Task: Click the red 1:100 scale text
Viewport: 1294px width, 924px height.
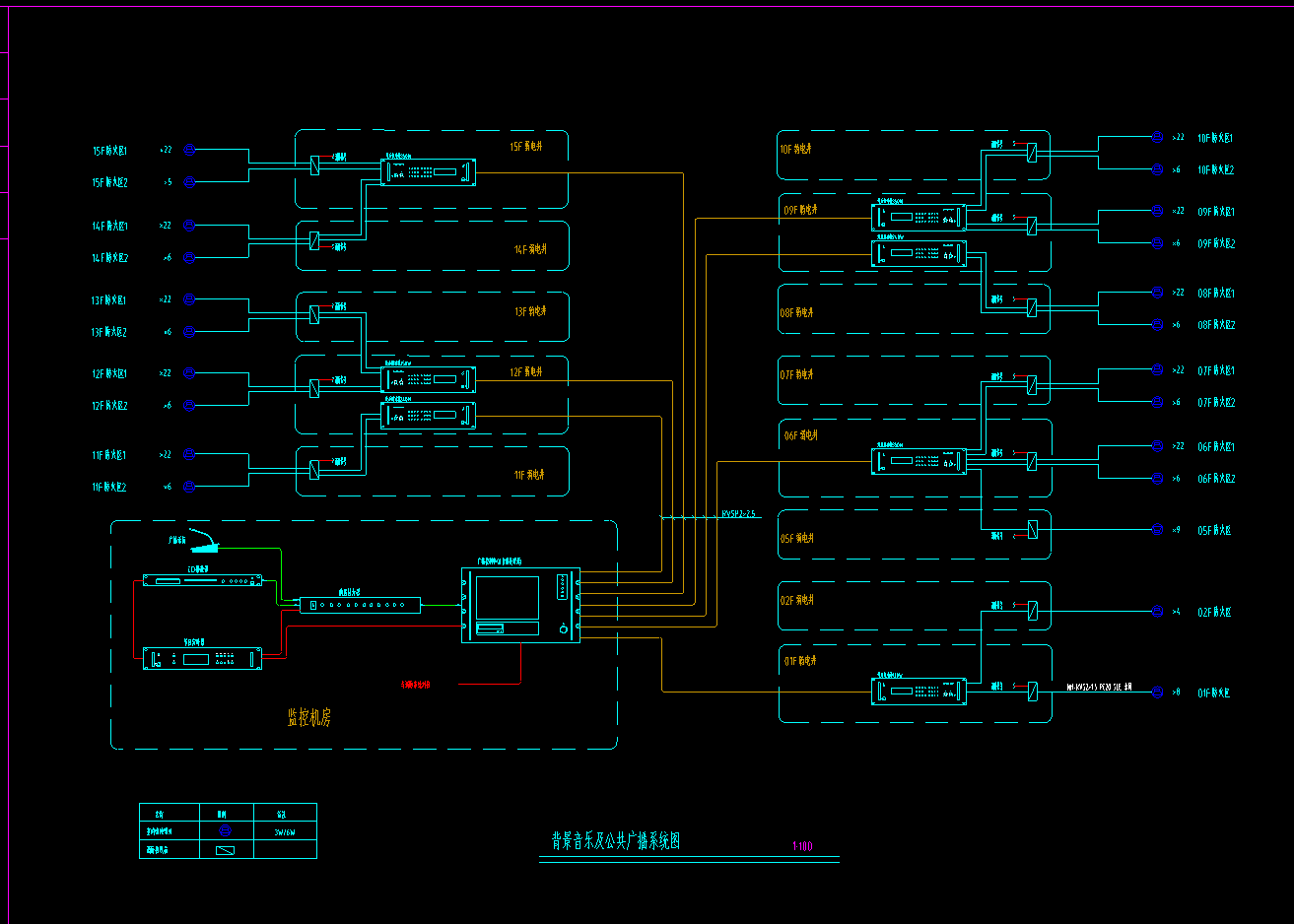Action: (802, 846)
